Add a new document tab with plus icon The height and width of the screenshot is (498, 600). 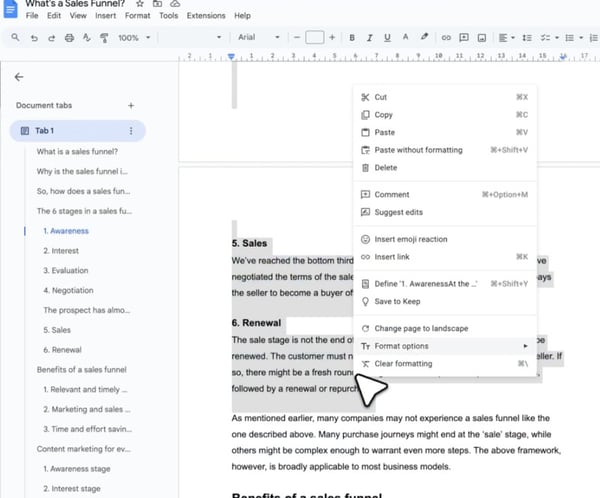click(131, 105)
